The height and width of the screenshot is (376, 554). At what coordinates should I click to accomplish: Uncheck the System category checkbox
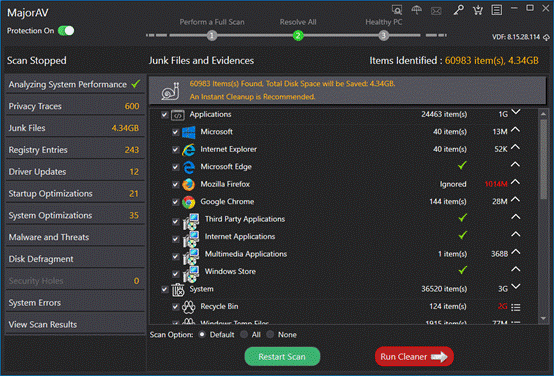[164, 289]
